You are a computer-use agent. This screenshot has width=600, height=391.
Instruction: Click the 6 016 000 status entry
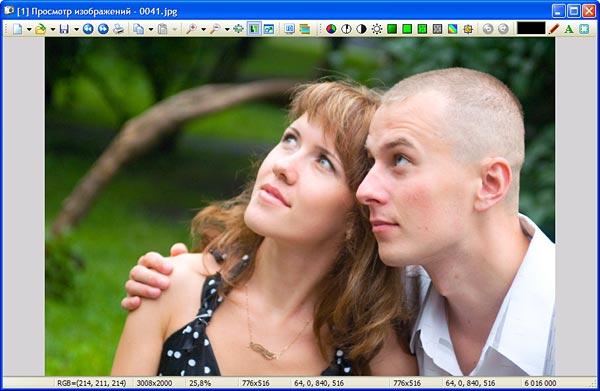[540, 383]
